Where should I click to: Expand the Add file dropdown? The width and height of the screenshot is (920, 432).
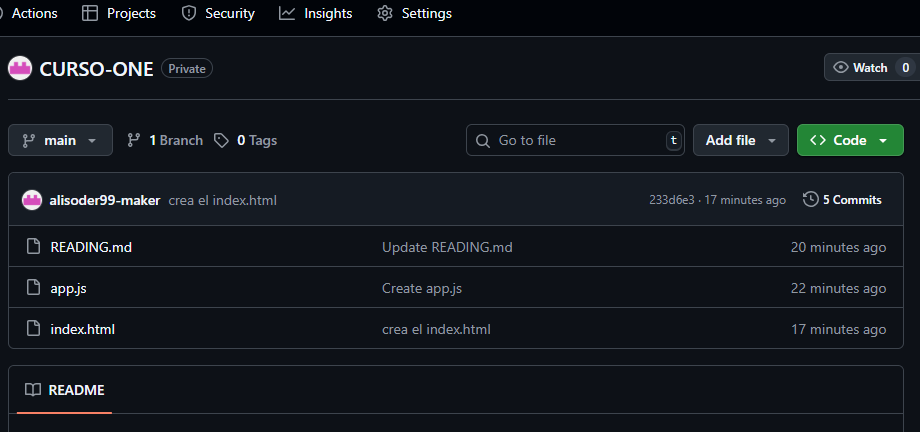pyautogui.click(x=740, y=140)
